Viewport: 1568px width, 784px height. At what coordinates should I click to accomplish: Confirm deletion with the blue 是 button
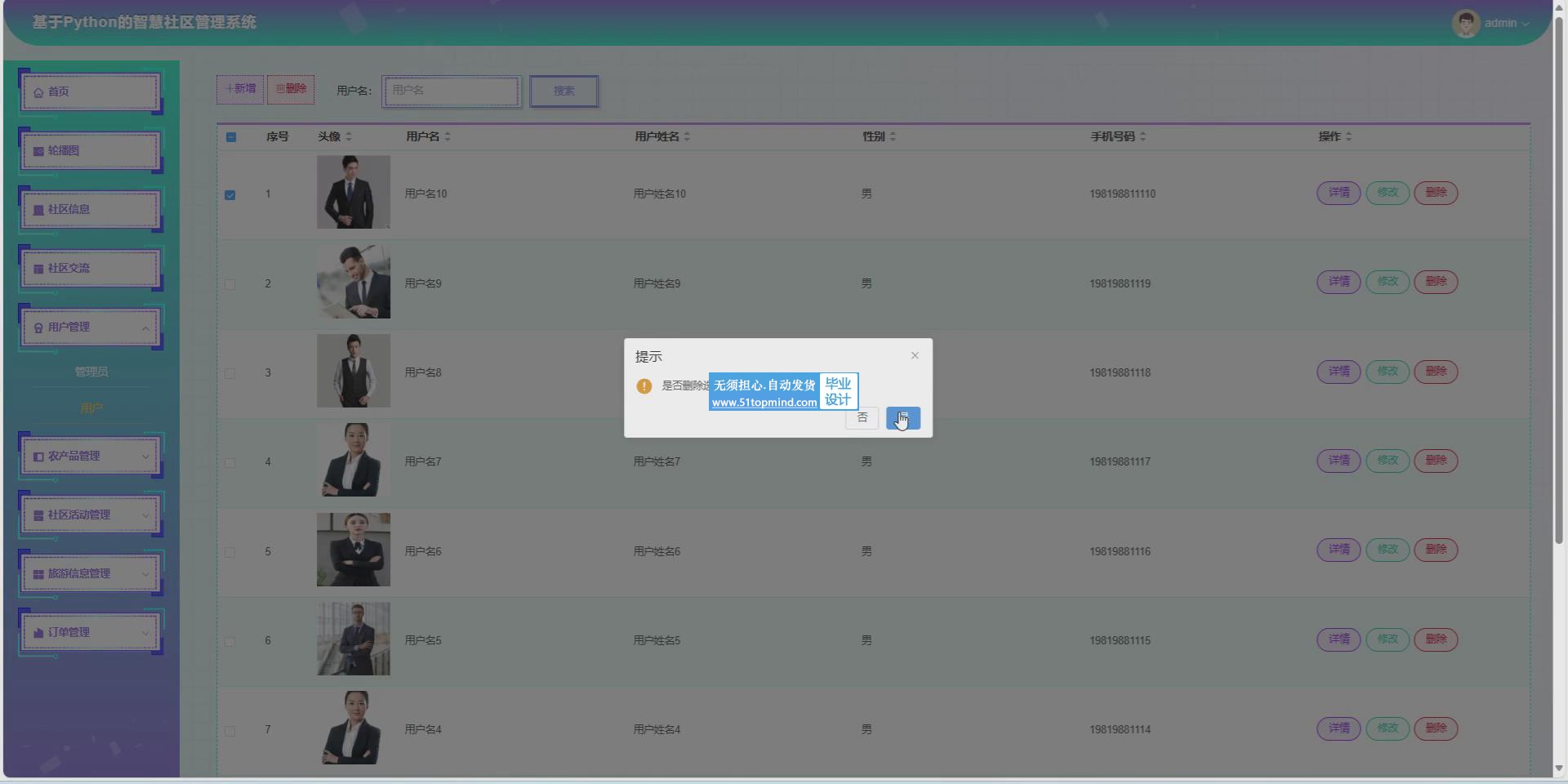902,418
